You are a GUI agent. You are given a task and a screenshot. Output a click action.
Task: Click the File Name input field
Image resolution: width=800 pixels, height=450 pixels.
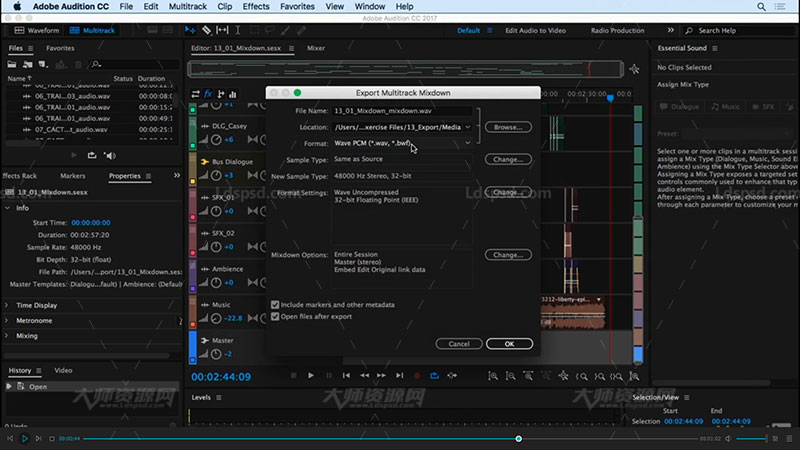[402, 111]
